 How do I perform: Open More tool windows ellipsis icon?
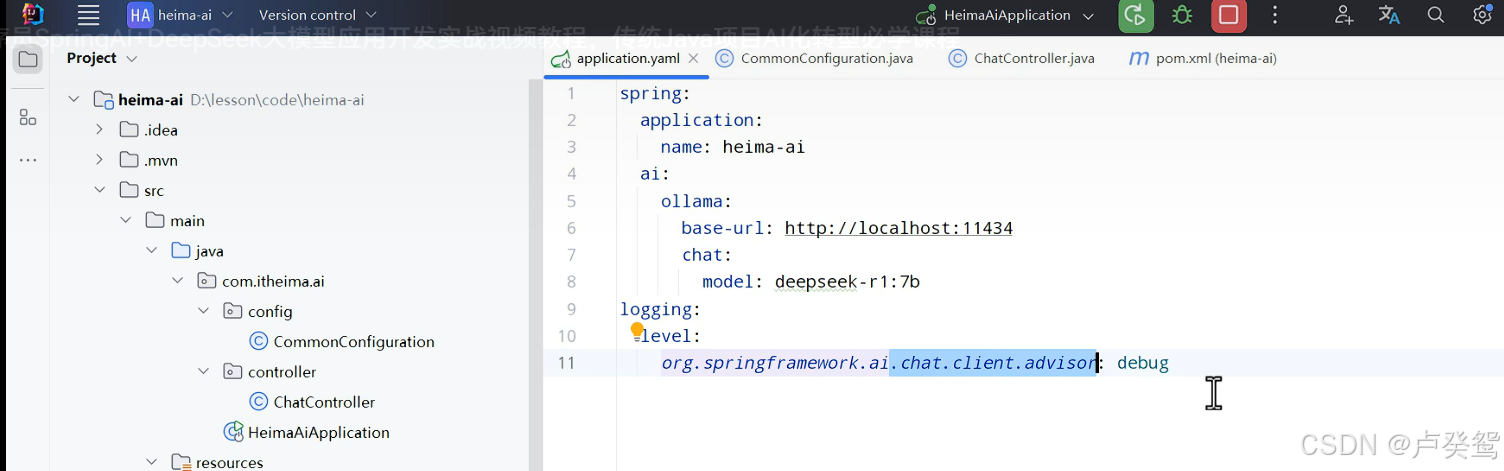click(x=28, y=160)
